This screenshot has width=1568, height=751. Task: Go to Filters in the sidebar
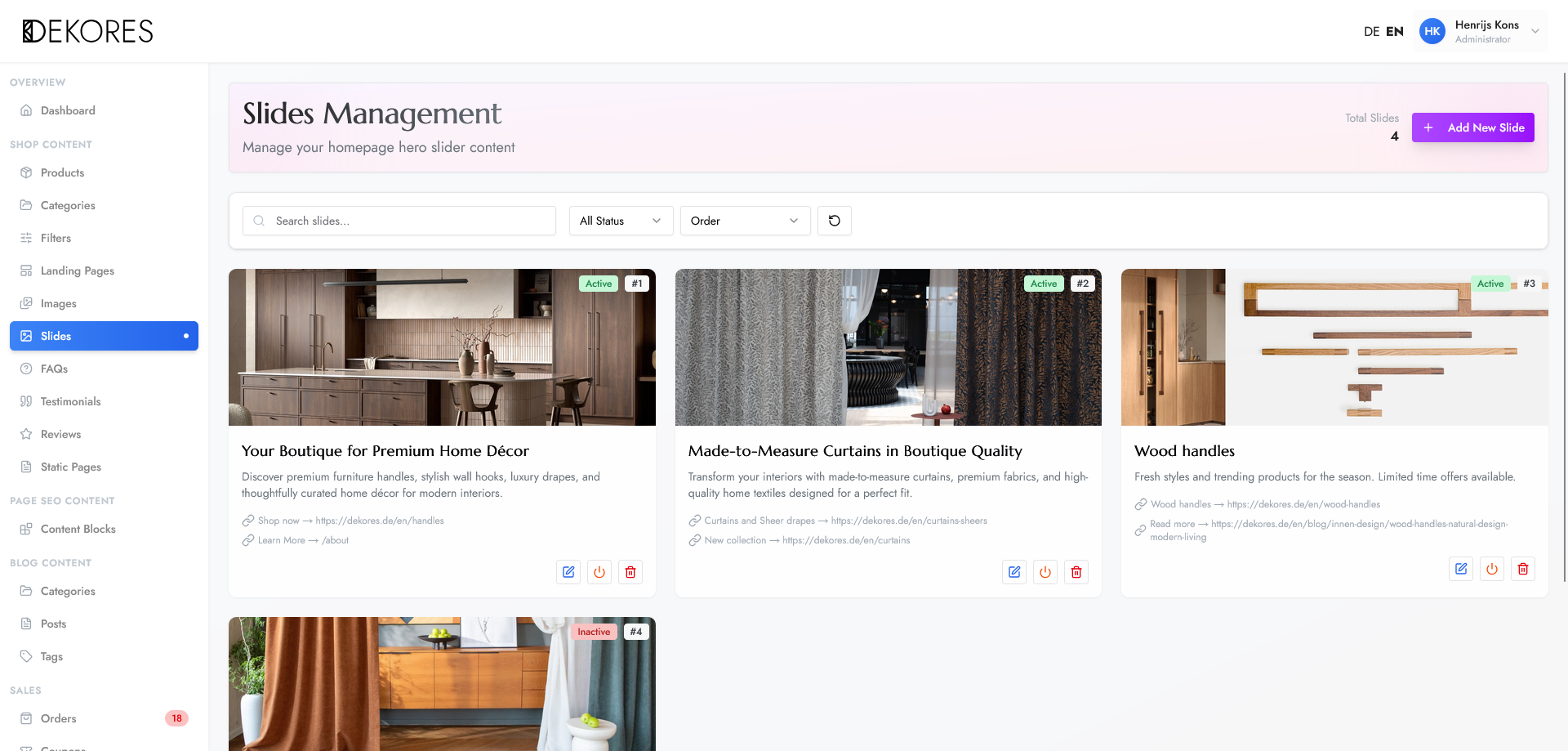click(x=104, y=238)
